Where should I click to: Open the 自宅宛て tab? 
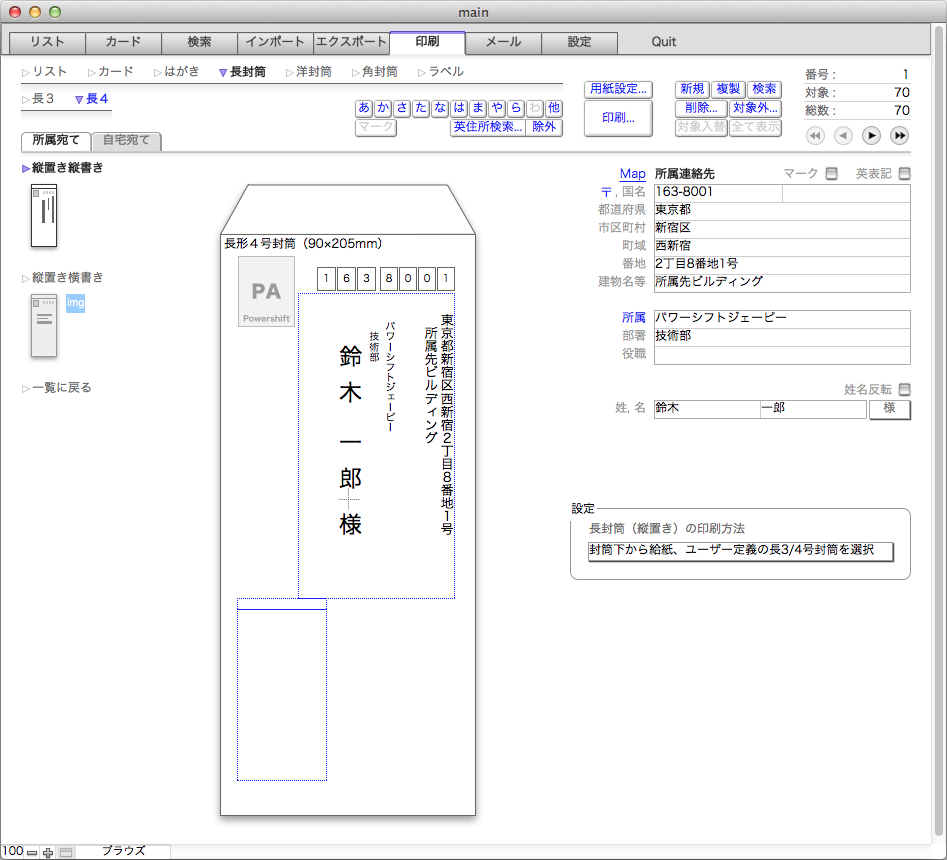(x=126, y=141)
